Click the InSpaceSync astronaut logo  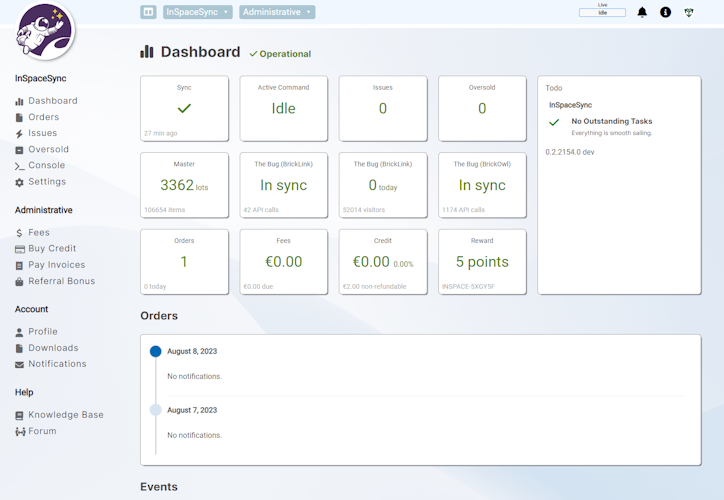pyautogui.click(x=43, y=31)
